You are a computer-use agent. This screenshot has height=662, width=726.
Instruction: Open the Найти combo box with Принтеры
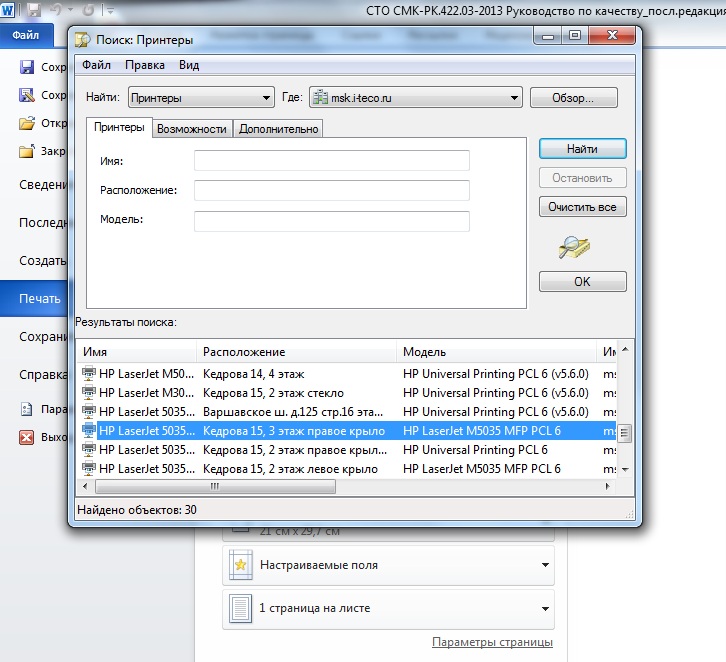(x=201, y=98)
